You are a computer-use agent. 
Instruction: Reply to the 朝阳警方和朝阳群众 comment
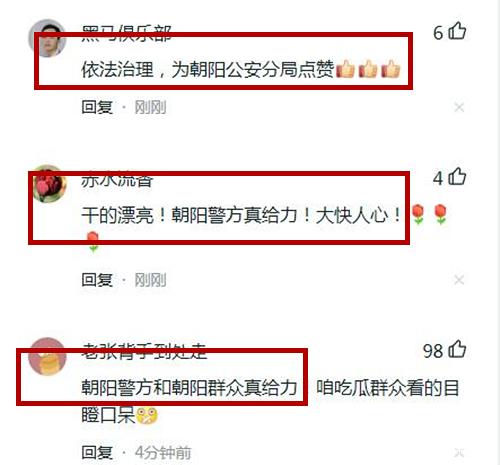click(97, 452)
